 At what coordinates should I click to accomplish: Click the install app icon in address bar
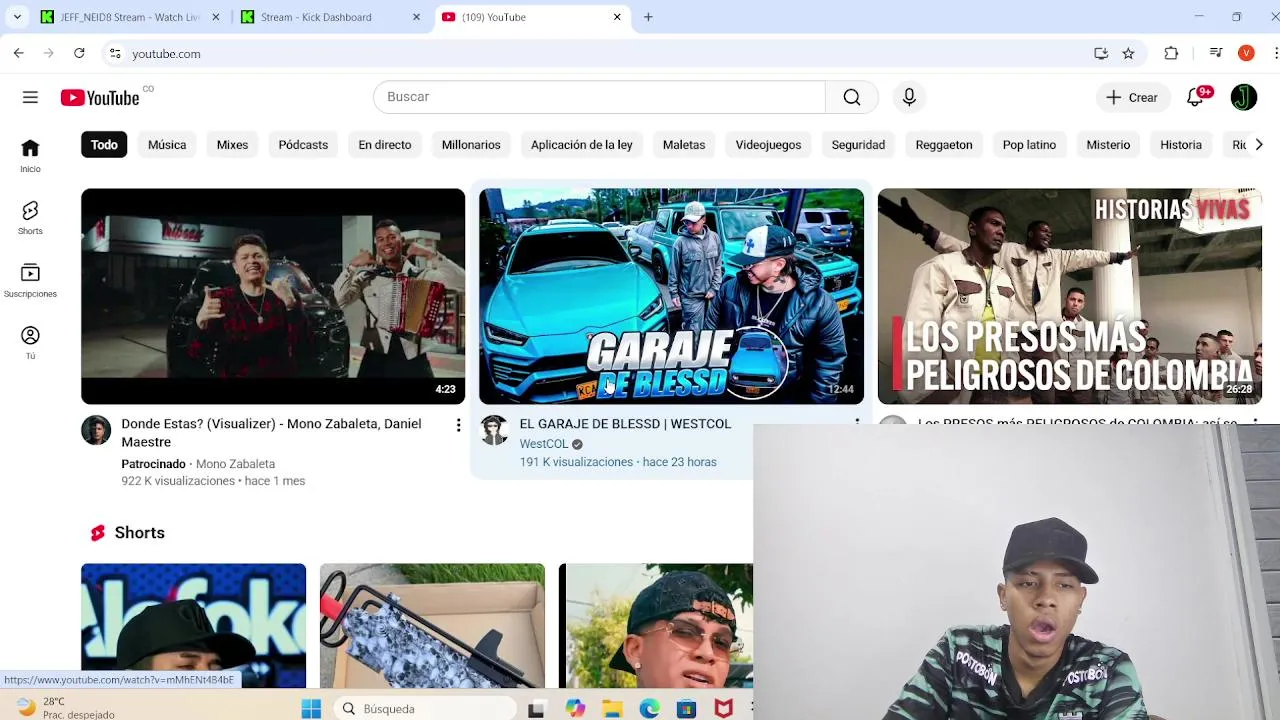(x=1101, y=53)
